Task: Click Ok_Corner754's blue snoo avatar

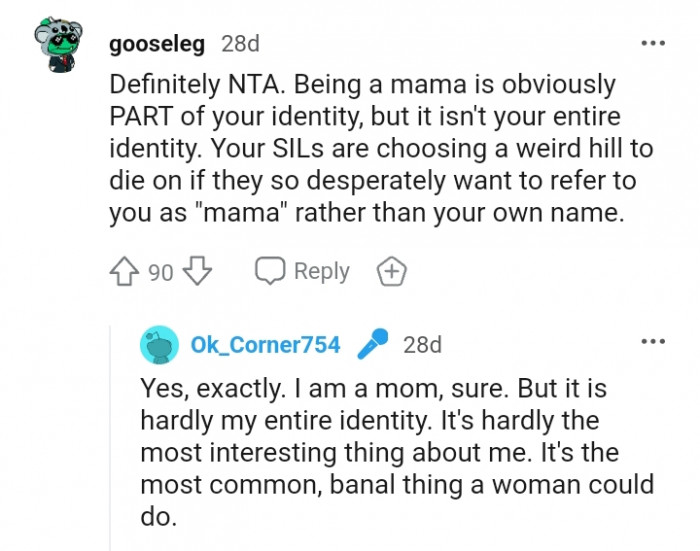Action: [x=160, y=345]
